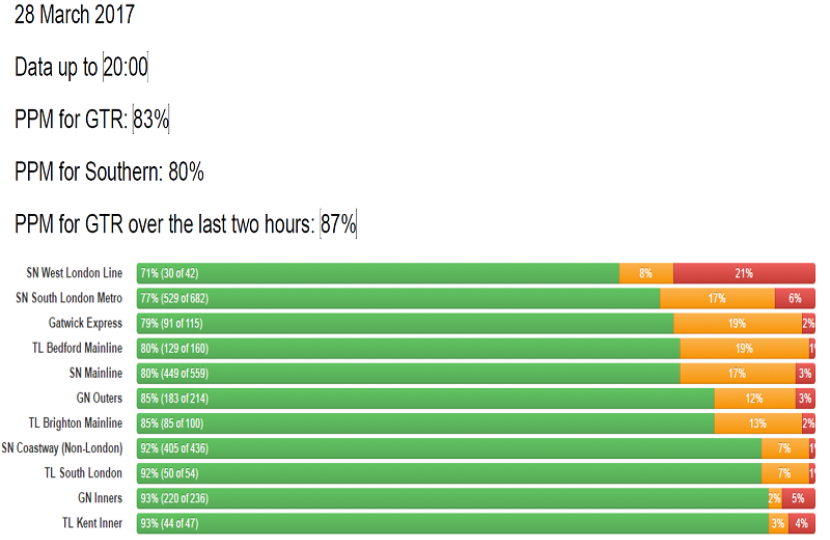Click the Gatwick Express row label
This screenshot has width=830, height=540.
[86, 323]
